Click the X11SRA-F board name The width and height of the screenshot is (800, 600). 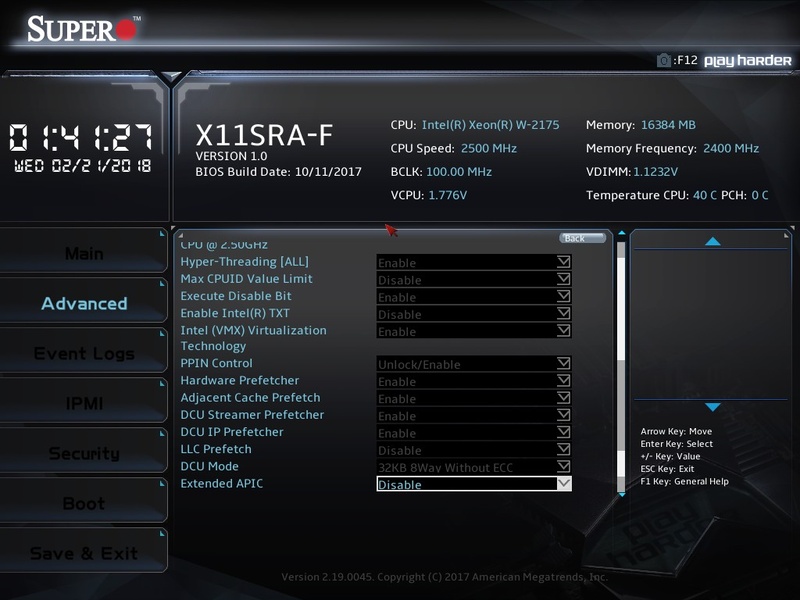coord(264,135)
